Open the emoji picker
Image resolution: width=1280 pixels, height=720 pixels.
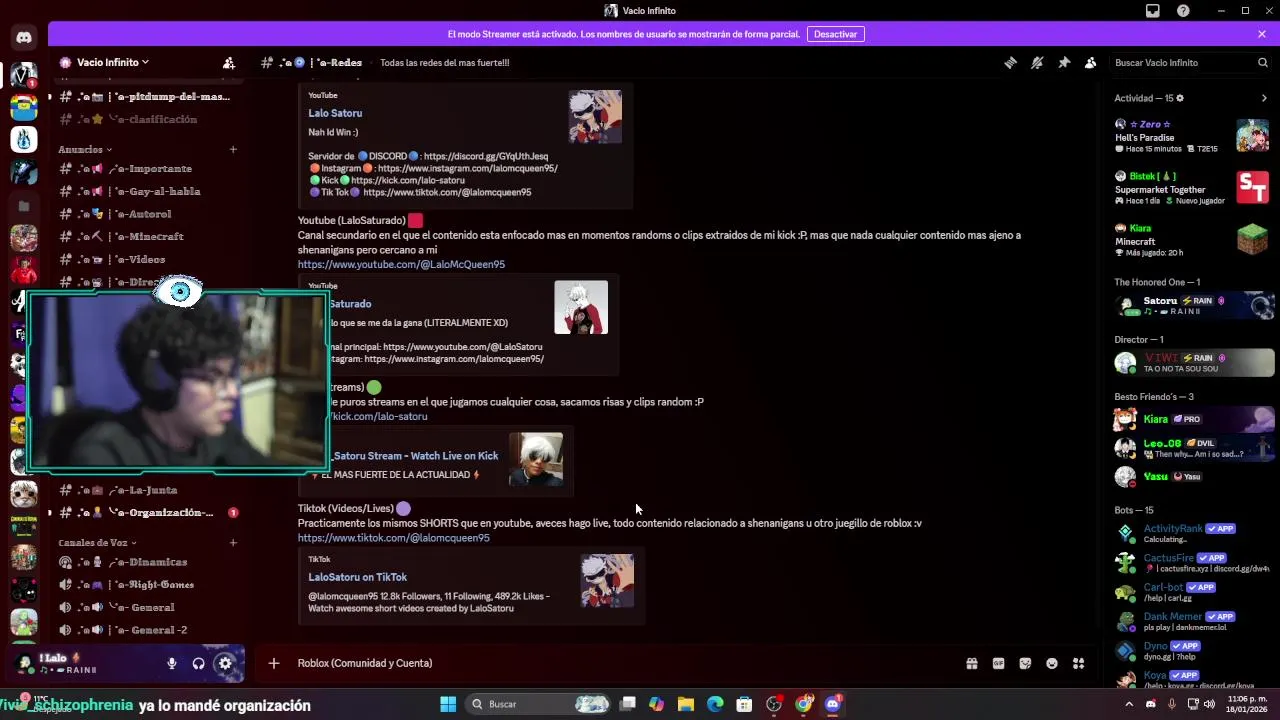coord(1052,663)
